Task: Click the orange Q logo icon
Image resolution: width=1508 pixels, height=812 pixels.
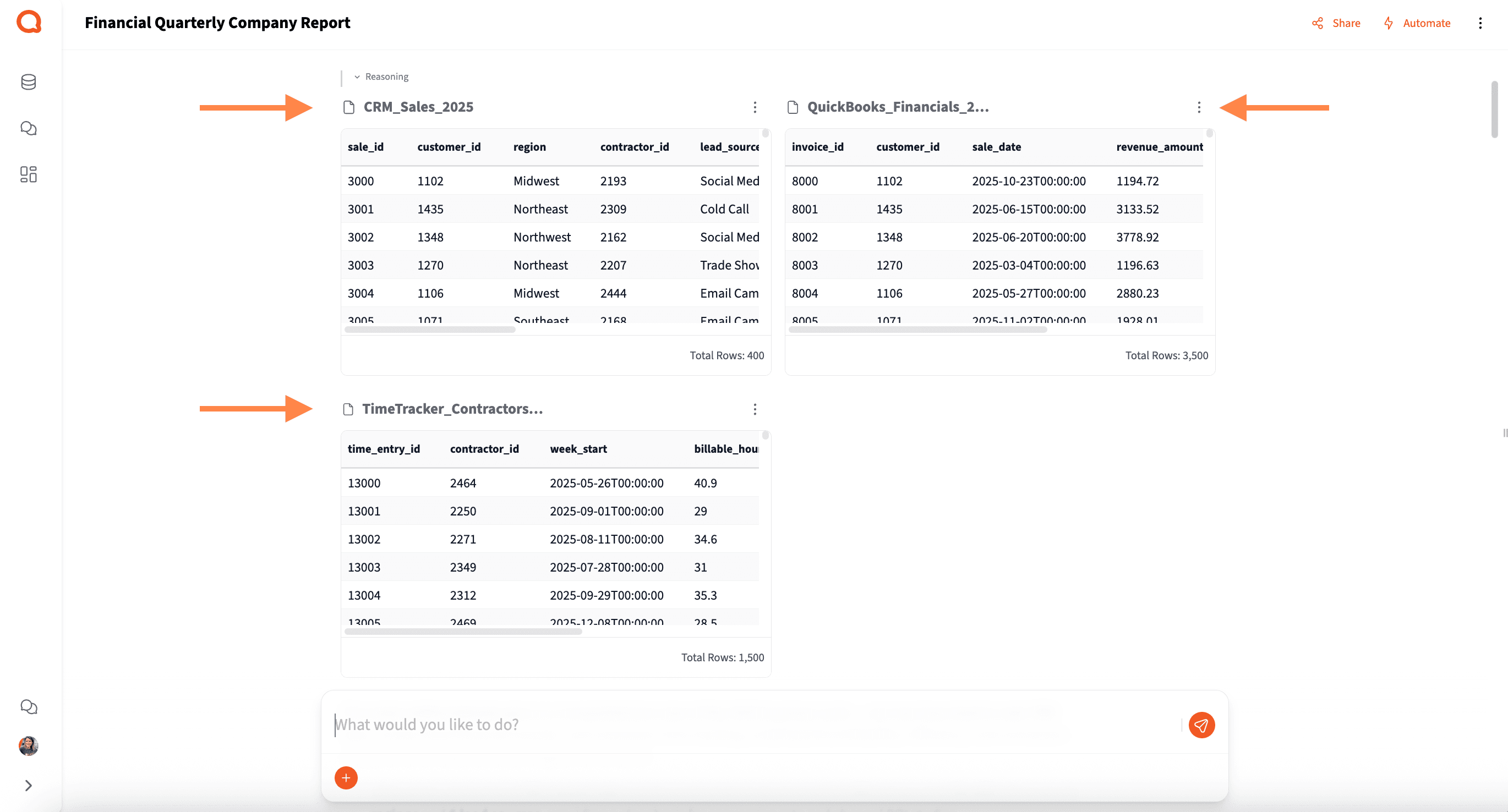Action: click(x=29, y=22)
